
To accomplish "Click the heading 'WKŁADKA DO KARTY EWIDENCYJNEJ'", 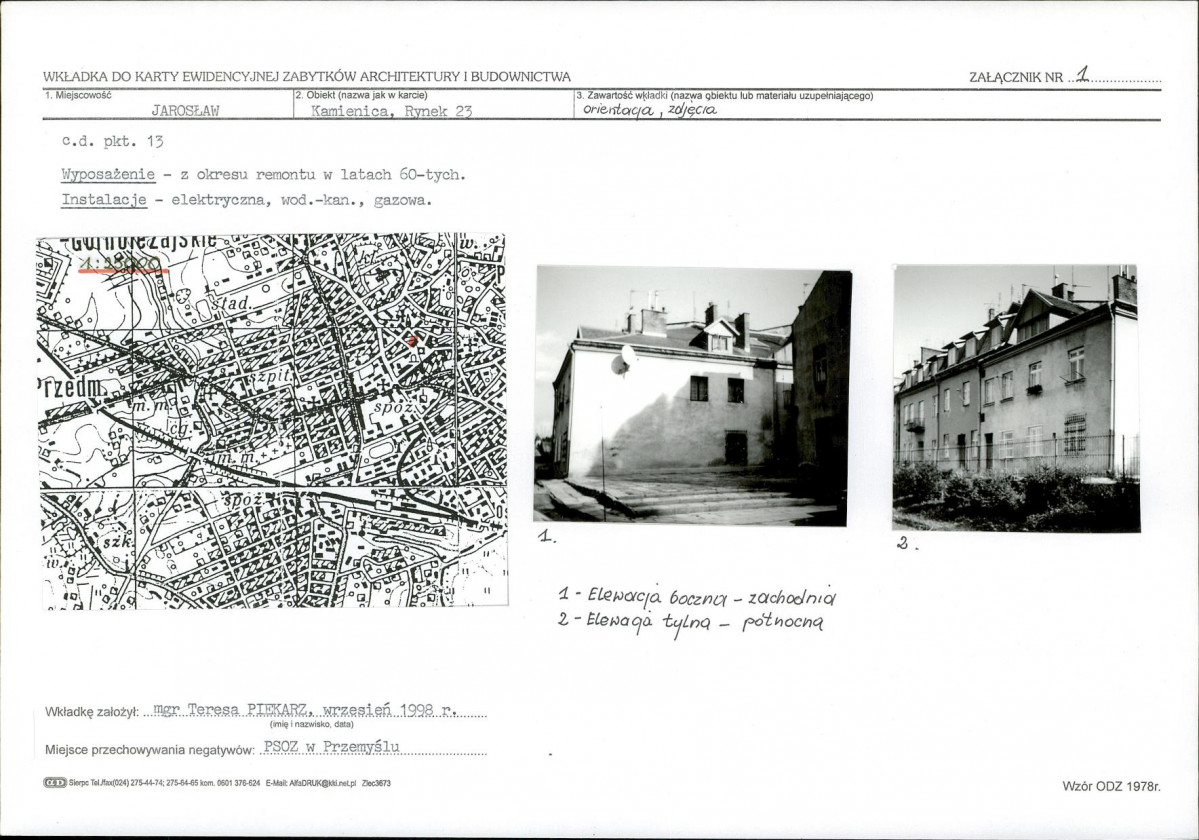I will click(x=307, y=76).
